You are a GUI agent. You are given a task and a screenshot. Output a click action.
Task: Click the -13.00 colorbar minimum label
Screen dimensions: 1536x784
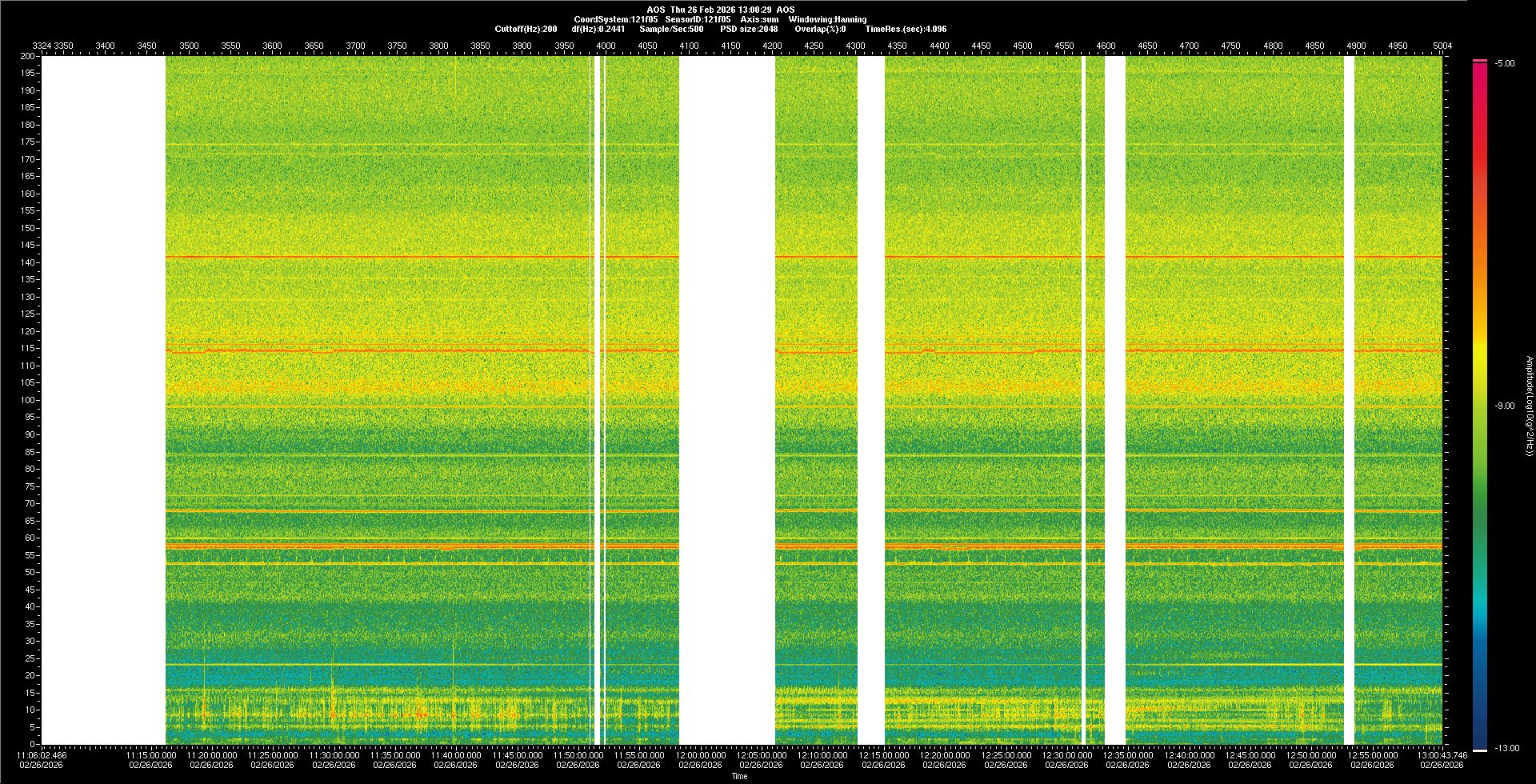[x=1506, y=748]
